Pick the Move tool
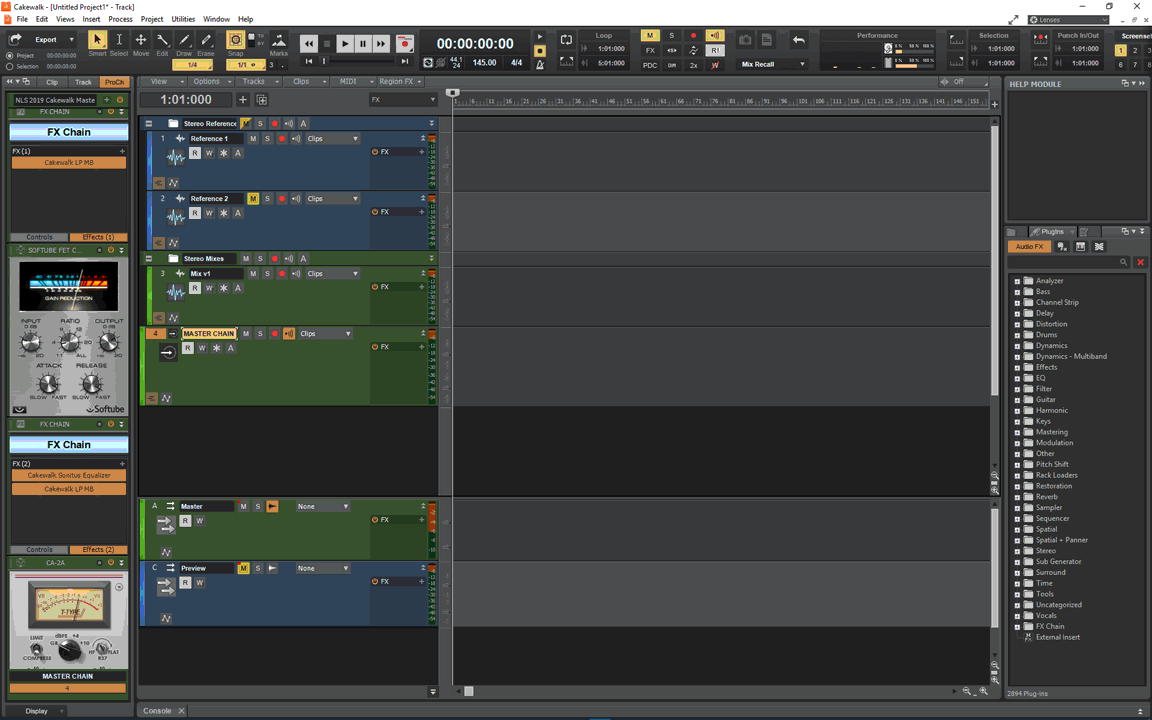This screenshot has width=1152, height=720. (x=140, y=40)
